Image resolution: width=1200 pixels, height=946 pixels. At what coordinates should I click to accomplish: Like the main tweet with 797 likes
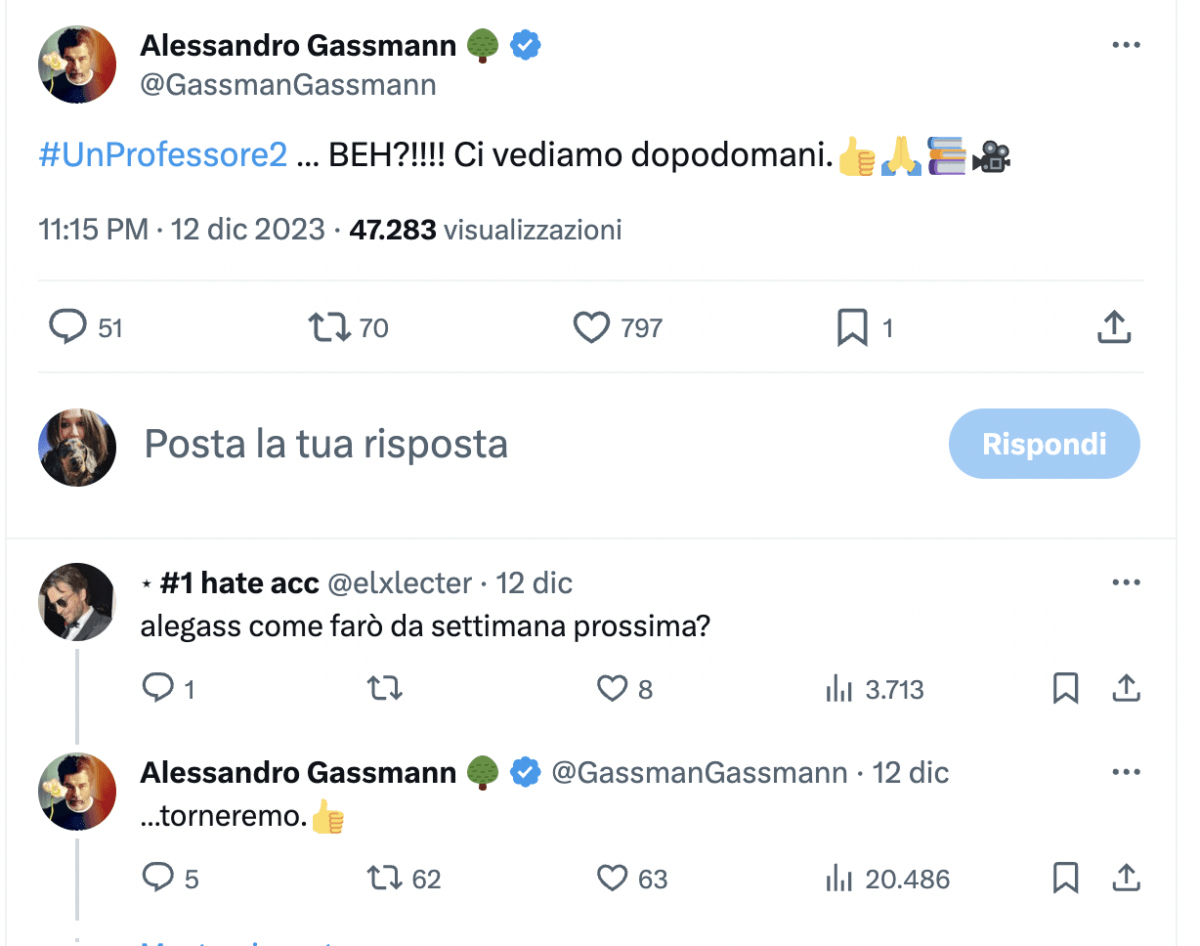pyautogui.click(x=591, y=327)
